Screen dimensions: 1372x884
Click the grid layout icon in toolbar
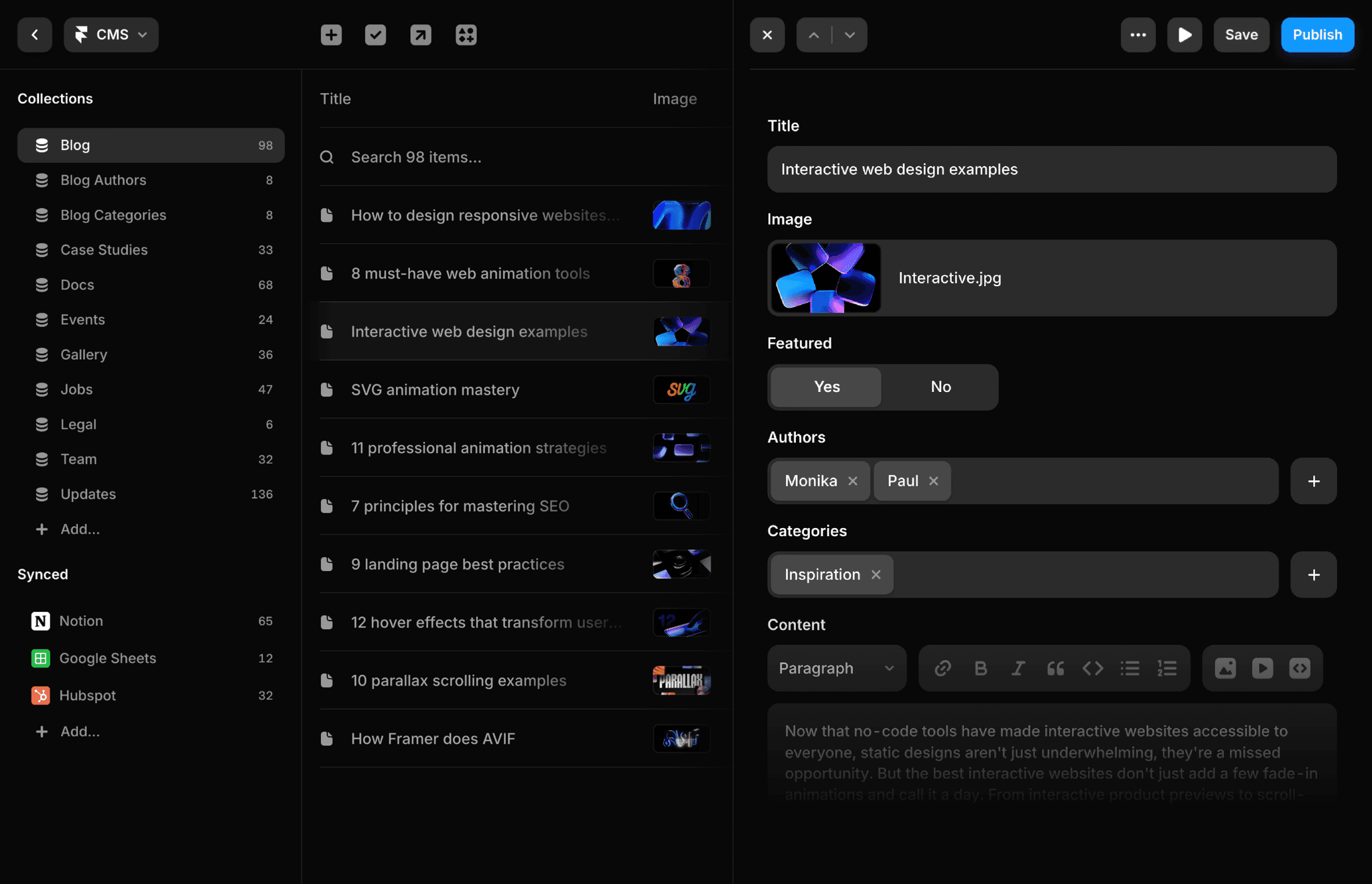[x=466, y=35]
